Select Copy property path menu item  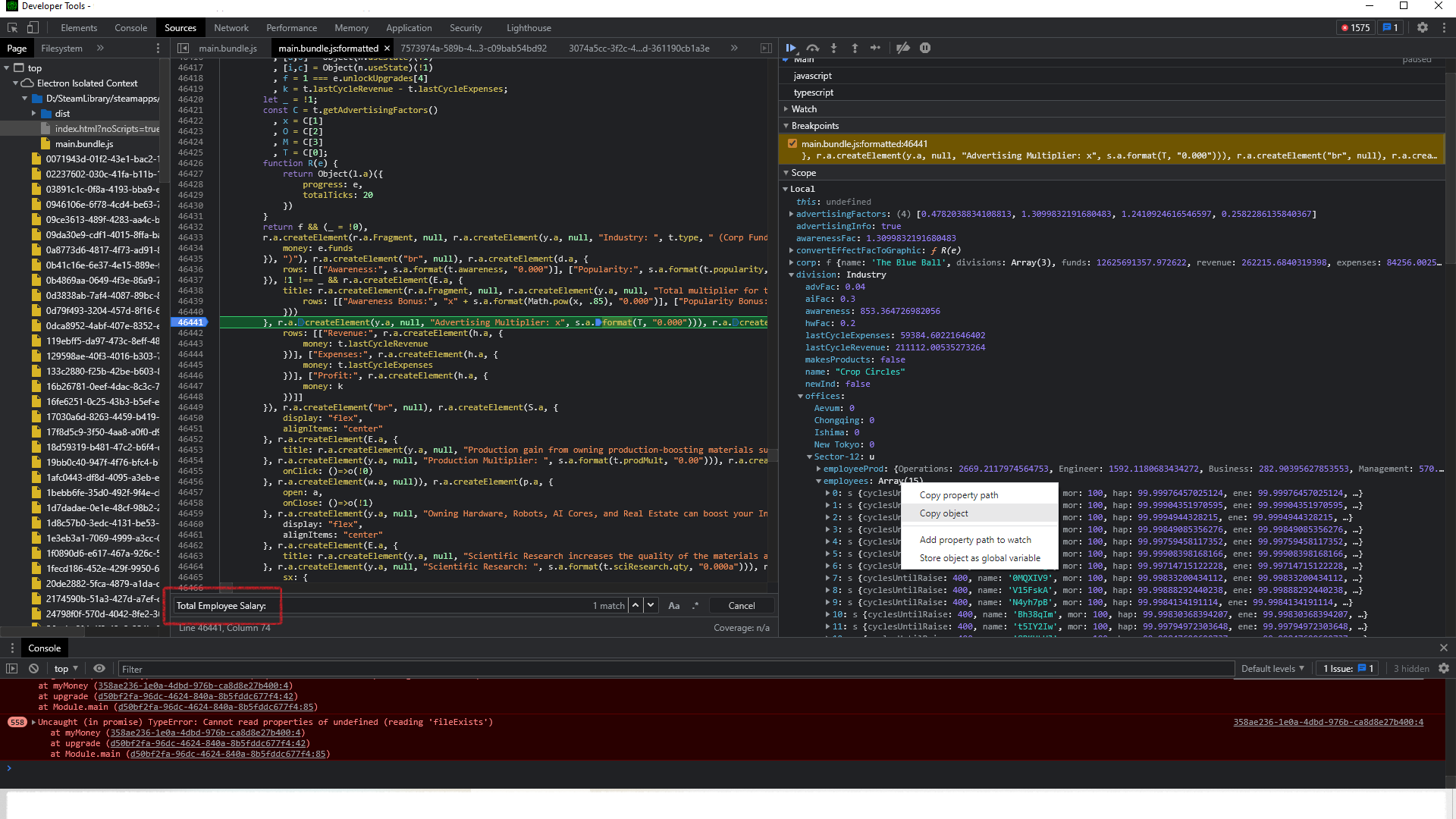pos(979,495)
